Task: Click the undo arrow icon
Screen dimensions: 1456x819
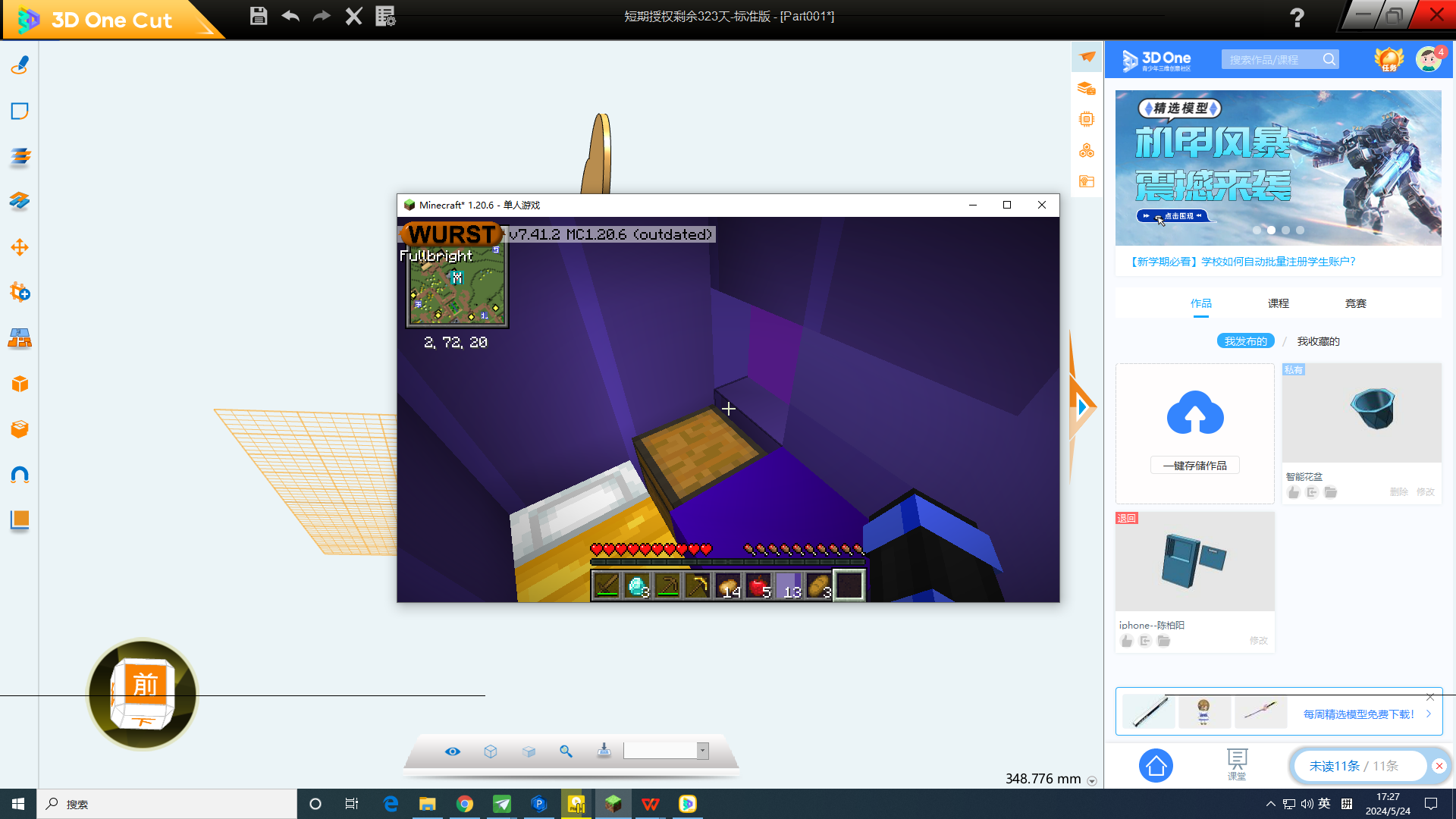Action: [290, 16]
